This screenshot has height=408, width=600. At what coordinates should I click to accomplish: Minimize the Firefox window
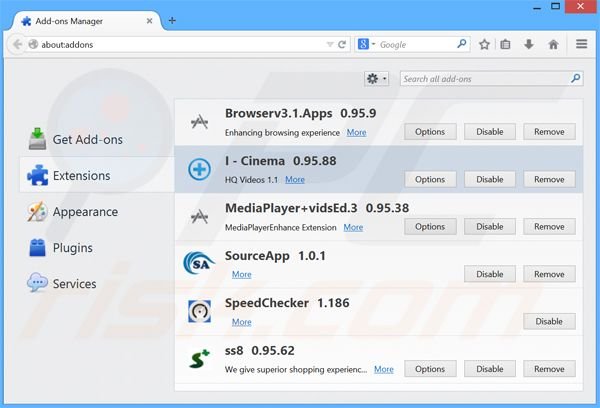[537, 7]
